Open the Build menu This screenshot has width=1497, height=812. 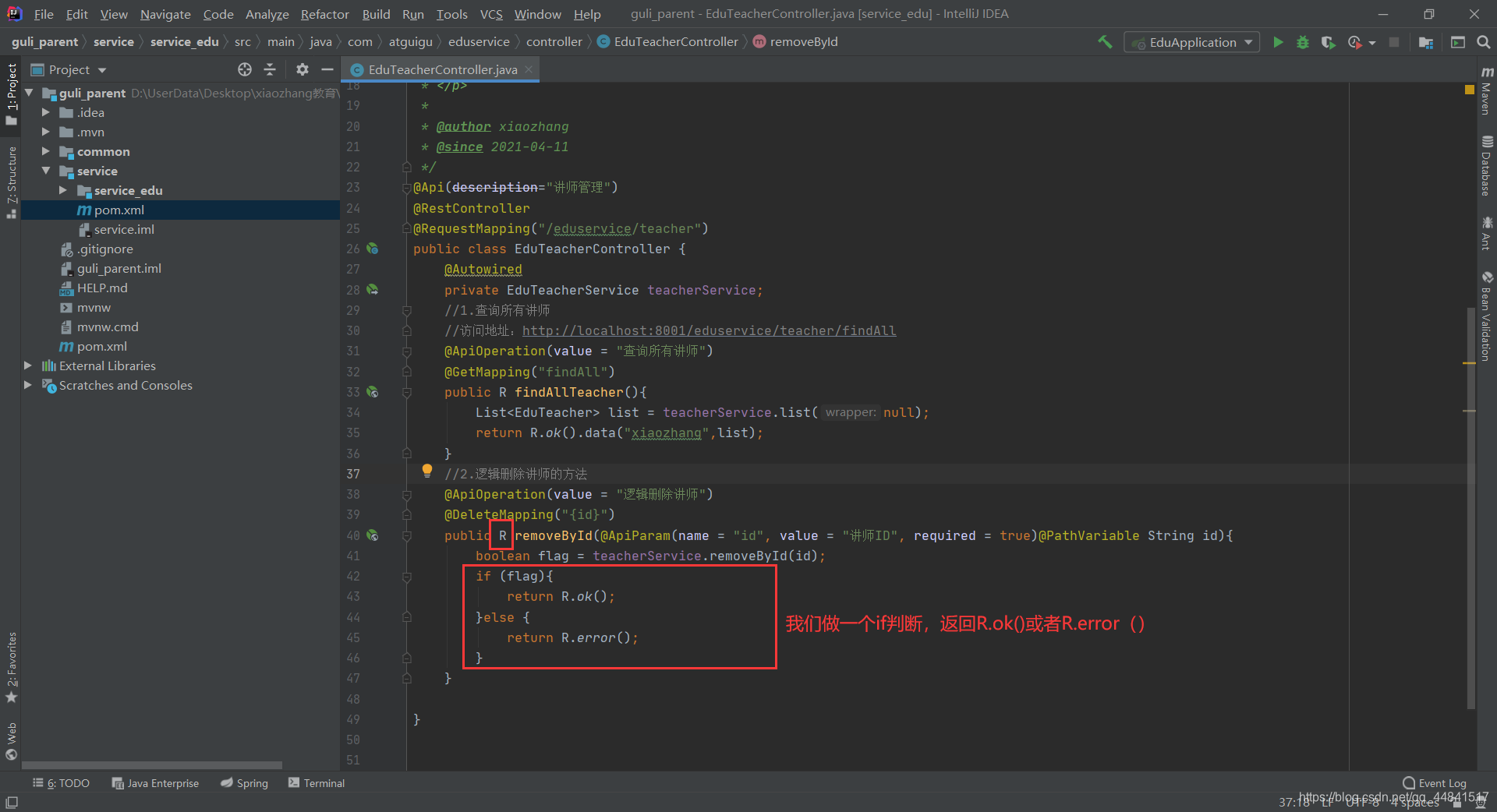(x=376, y=14)
